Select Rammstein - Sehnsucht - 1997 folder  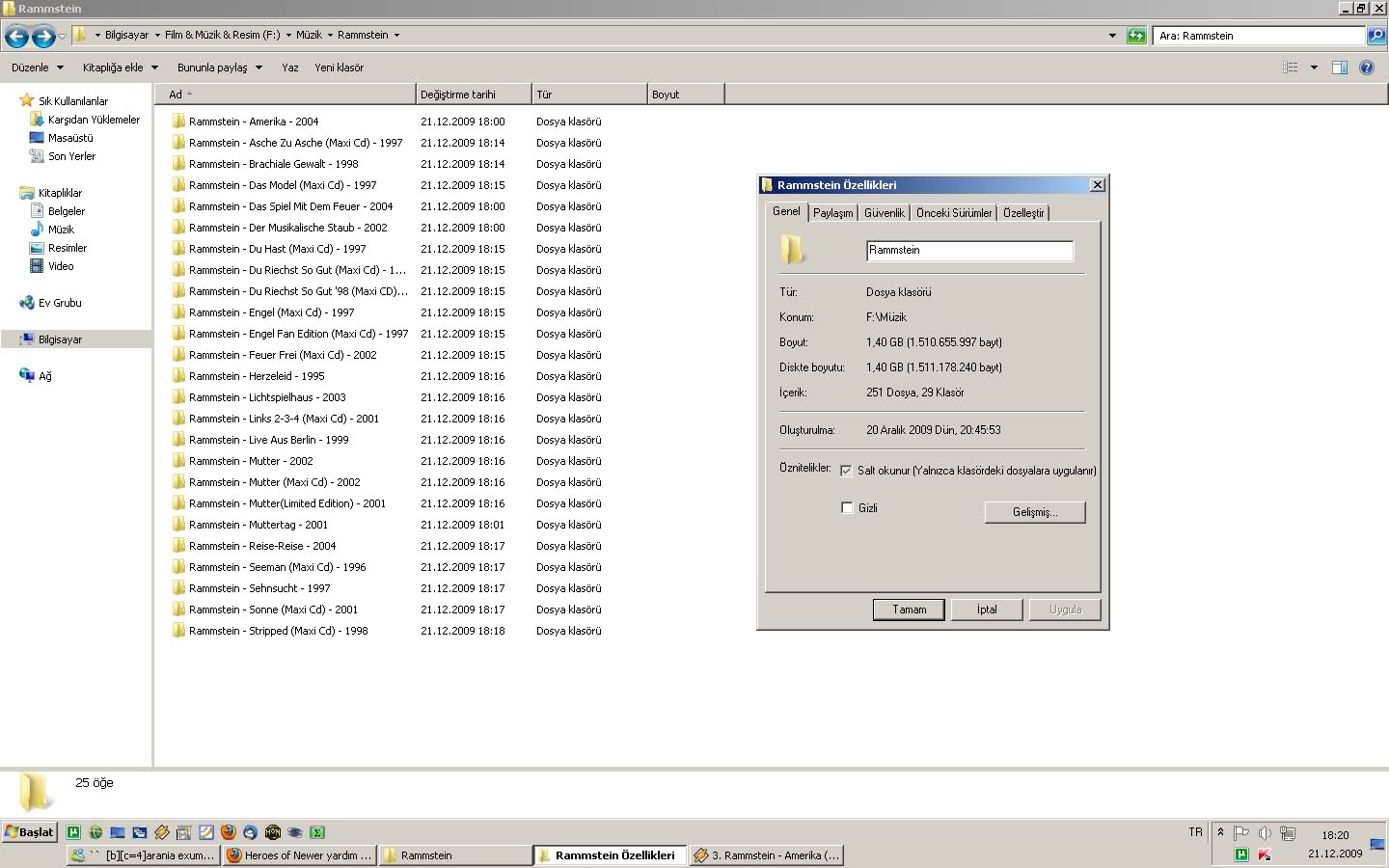pos(259,588)
